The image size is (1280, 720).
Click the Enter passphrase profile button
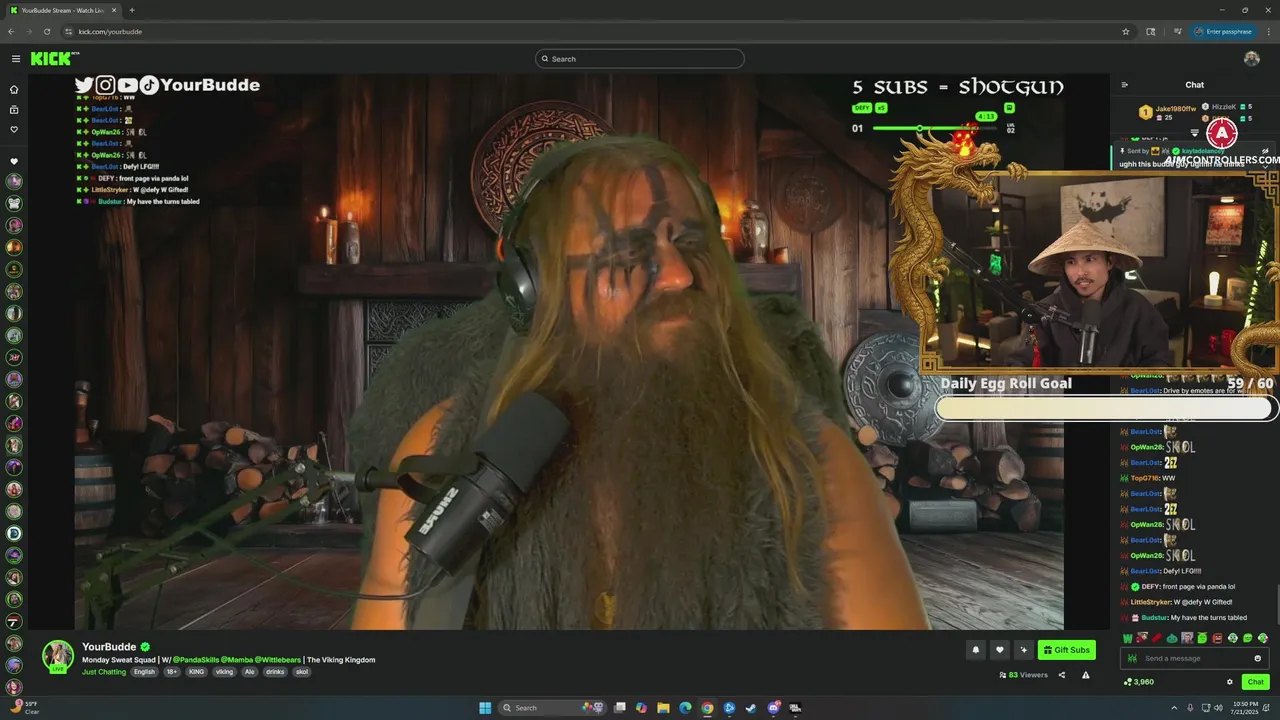point(1223,31)
